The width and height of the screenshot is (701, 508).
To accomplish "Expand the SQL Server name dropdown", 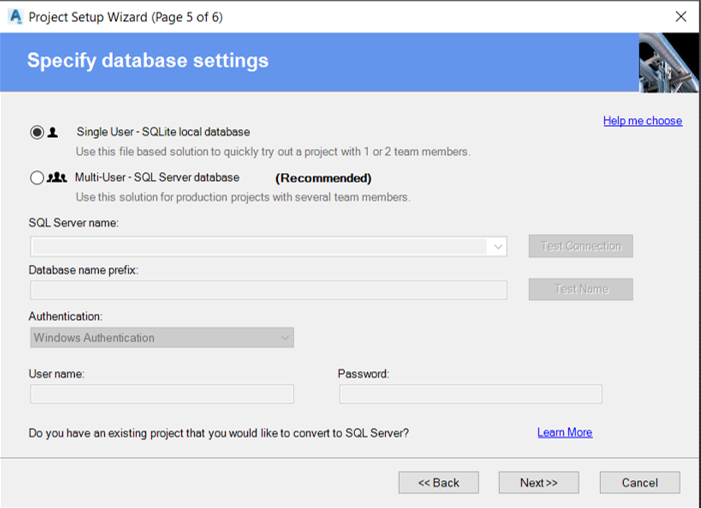I will tap(498, 246).
